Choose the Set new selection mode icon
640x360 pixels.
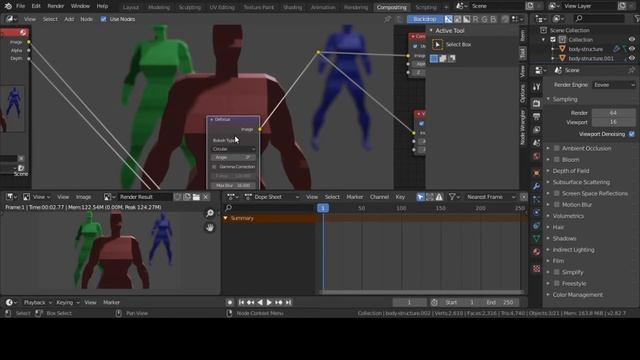pos(434,58)
